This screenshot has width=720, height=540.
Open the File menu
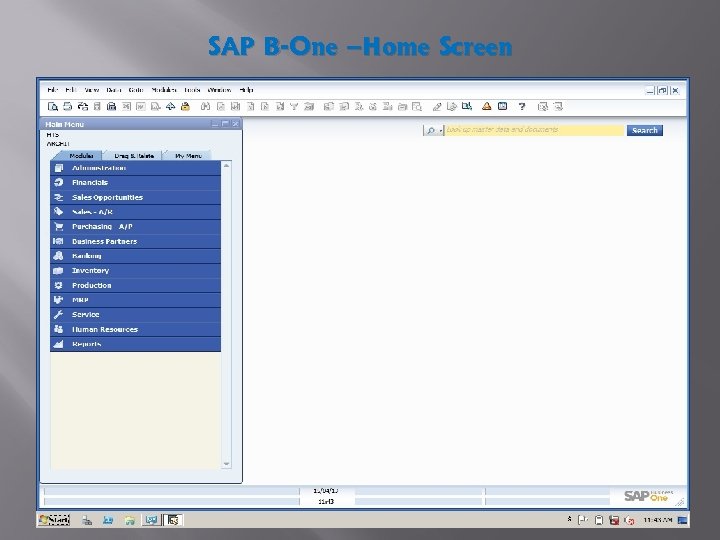(x=52, y=90)
